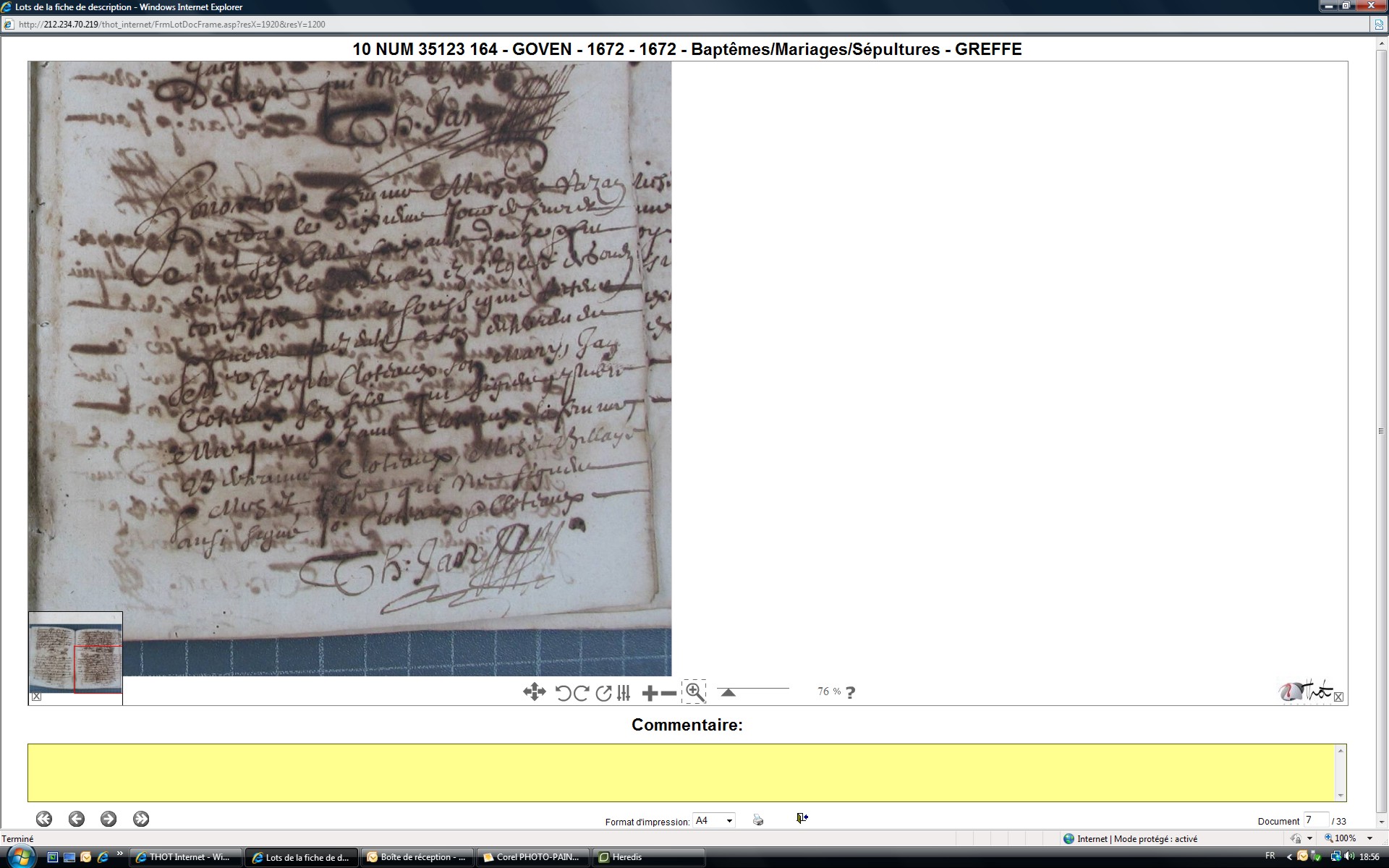Rotate image clockwise

(x=581, y=693)
